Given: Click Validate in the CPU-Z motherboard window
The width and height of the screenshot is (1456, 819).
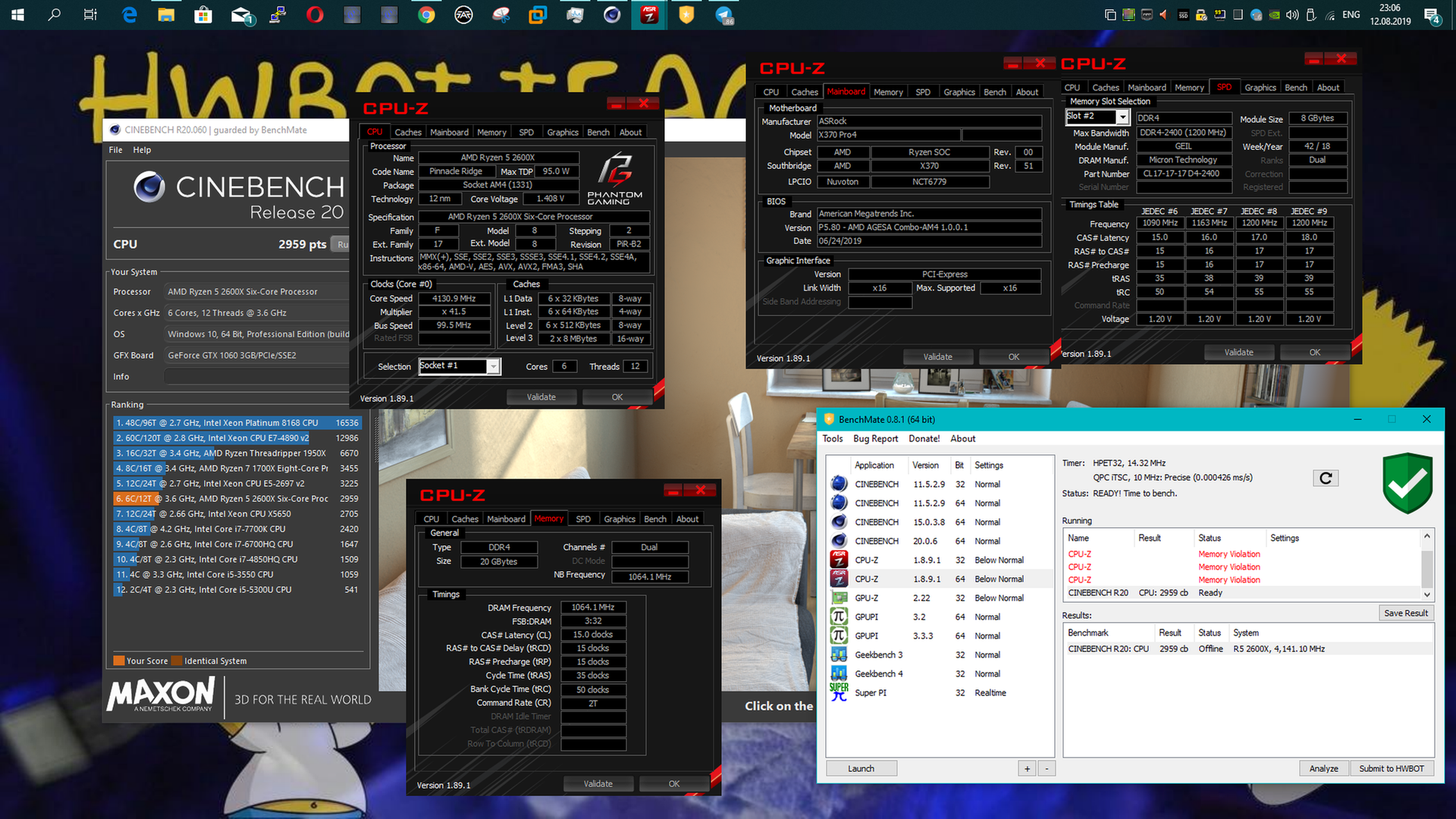Looking at the screenshot, I should coord(937,356).
